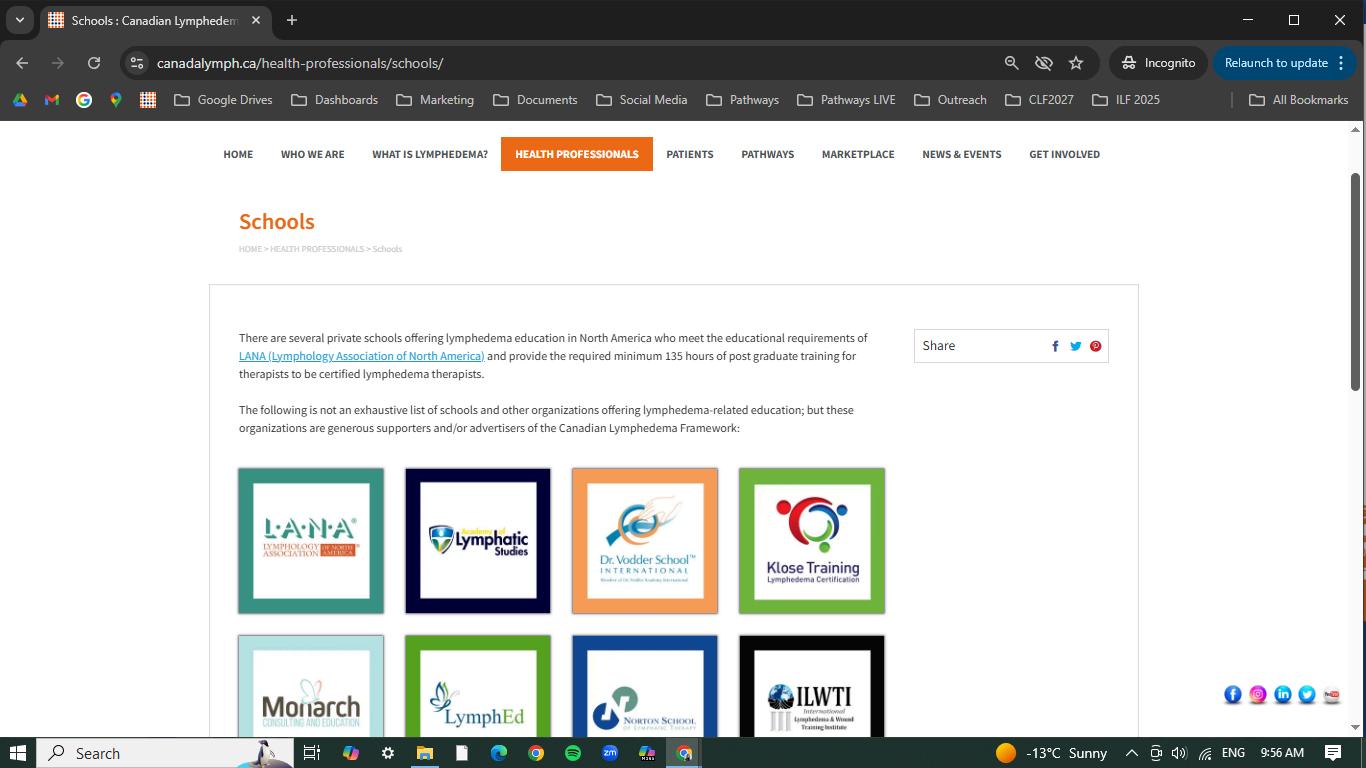Viewport: 1366px width, 768px height.
Task: Open the Google Maps bookmark icon
Action: click(116, 100)
